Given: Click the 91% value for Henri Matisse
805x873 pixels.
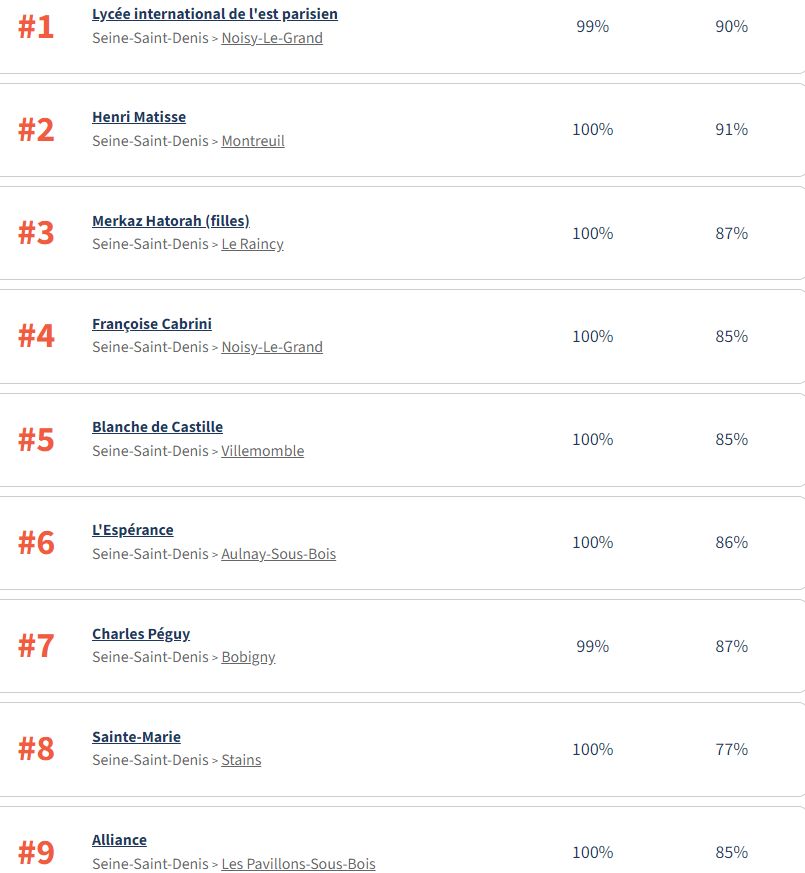Looking at the screenshot, I should (x=731, y=129).
